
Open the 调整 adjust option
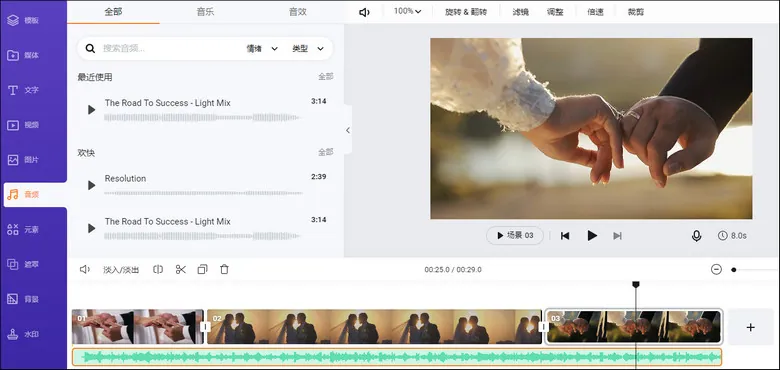click(x=555, y=12)
